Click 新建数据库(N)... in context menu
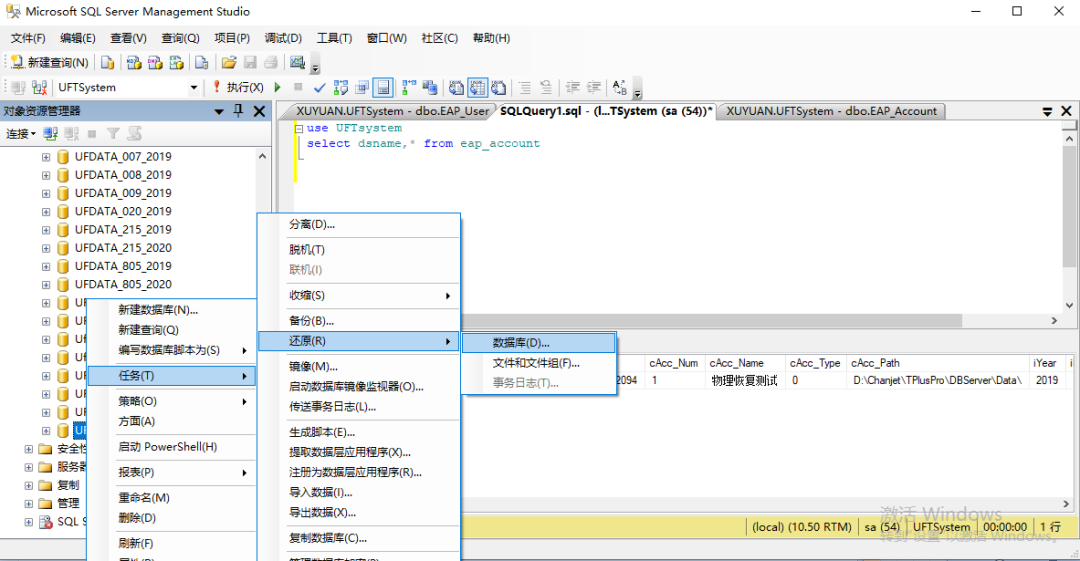This screenshot has height=561, width=1080. click(x=172, y=310)
